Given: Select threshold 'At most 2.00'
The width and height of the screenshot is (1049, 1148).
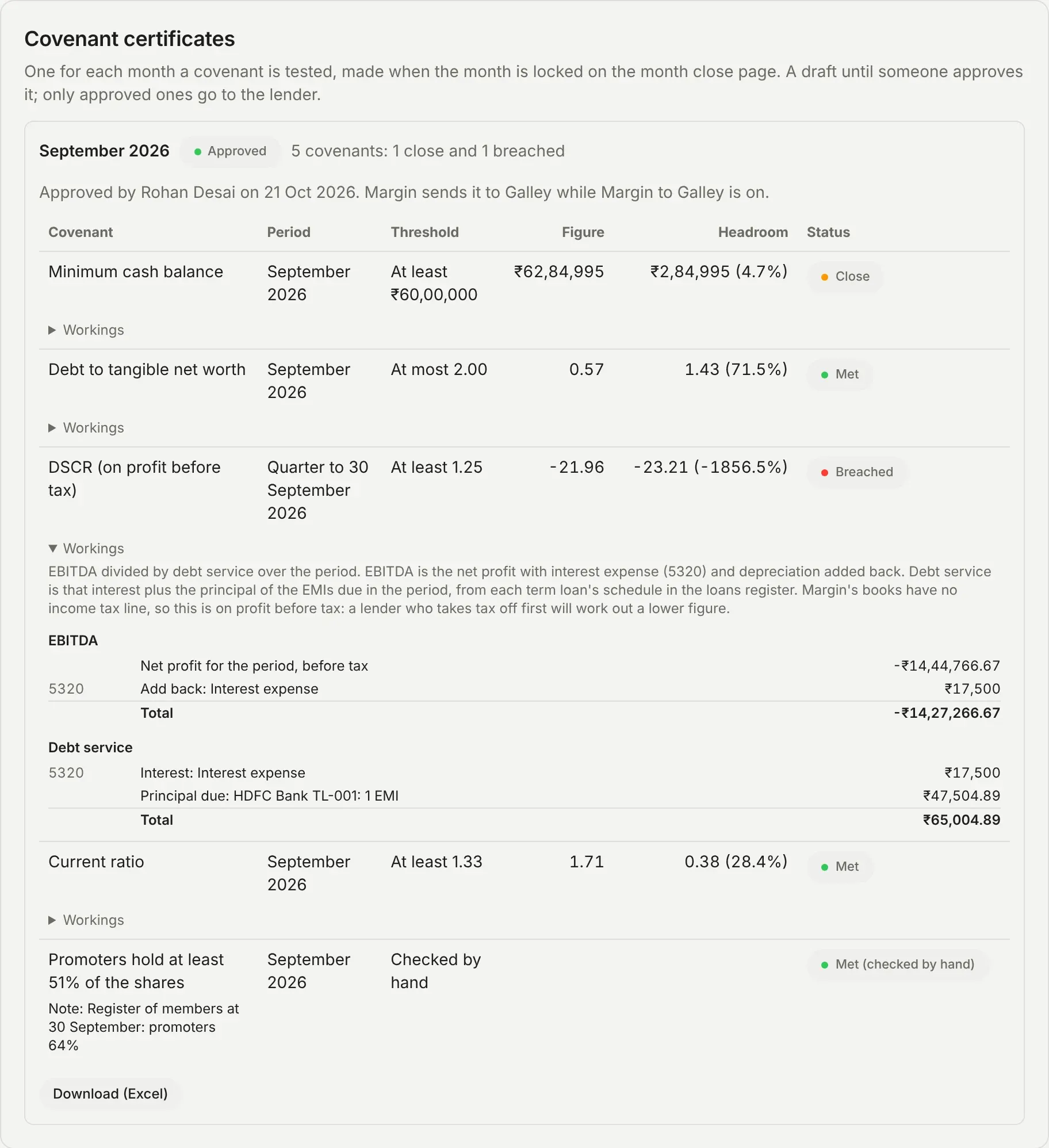Looking at the screenshot, I should pyautogui.click(x=439, y=369).
